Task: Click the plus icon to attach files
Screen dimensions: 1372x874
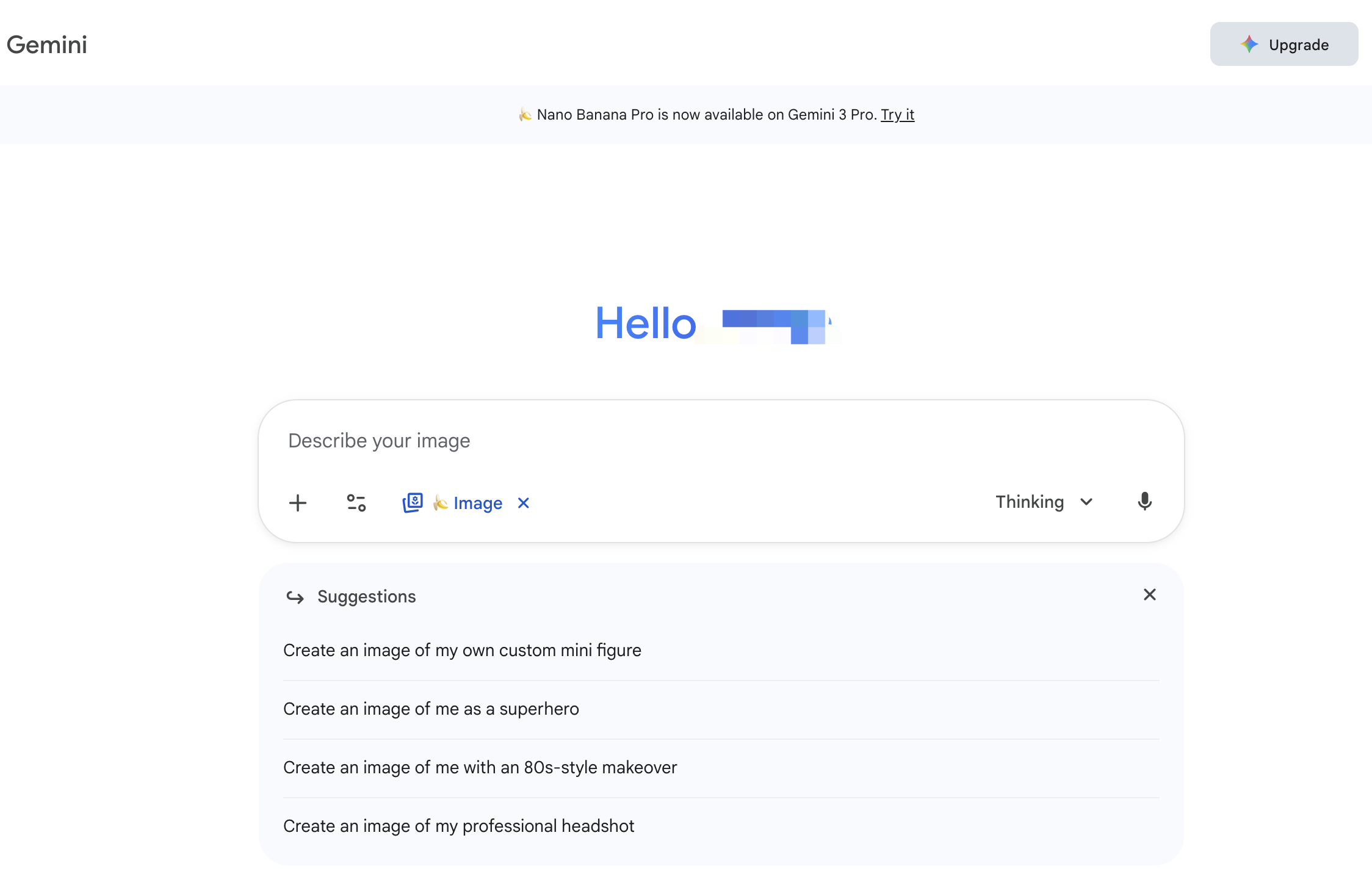Action: (x=298, y=502)
